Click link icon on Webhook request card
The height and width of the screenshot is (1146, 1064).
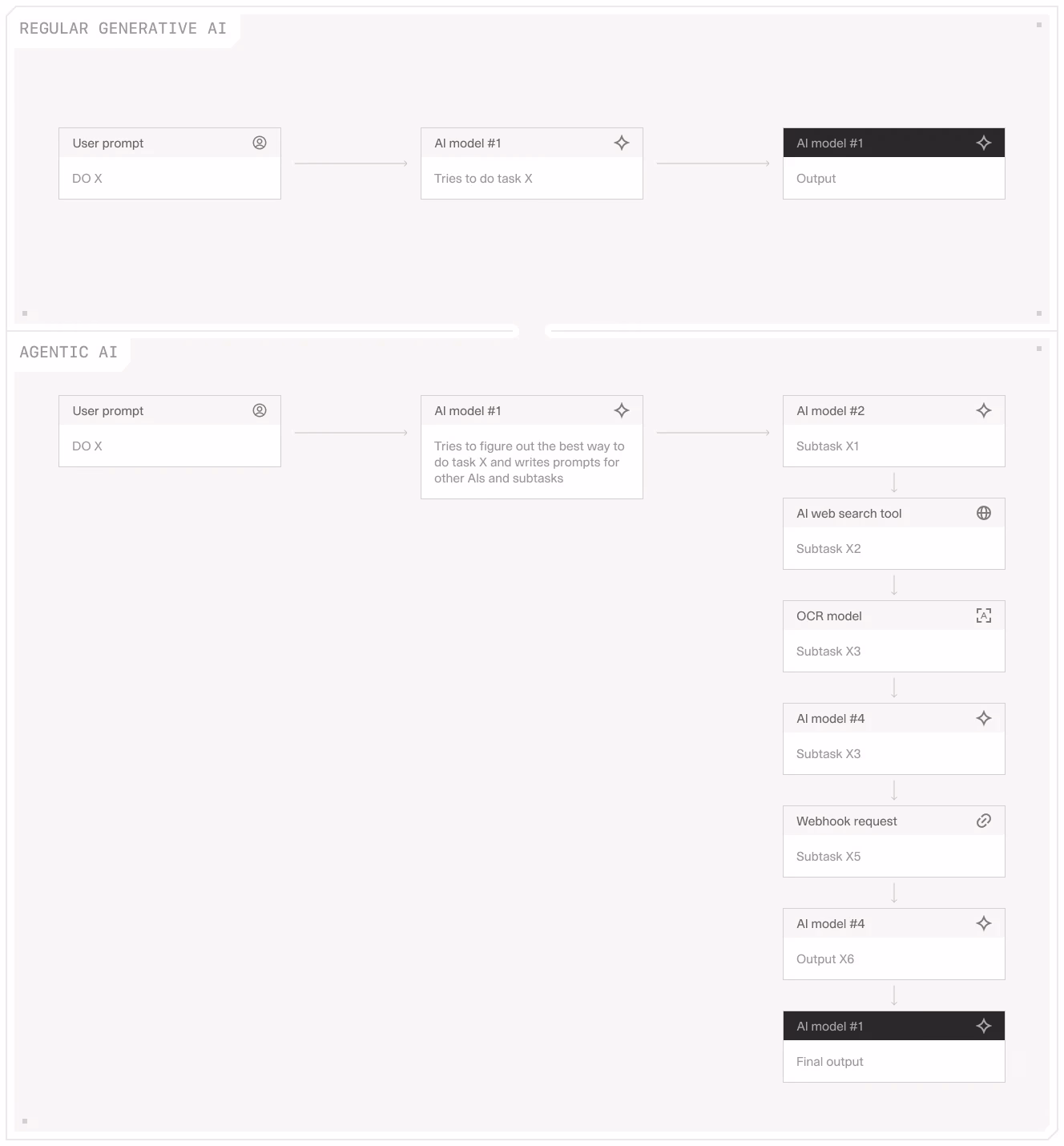(984, 821)
